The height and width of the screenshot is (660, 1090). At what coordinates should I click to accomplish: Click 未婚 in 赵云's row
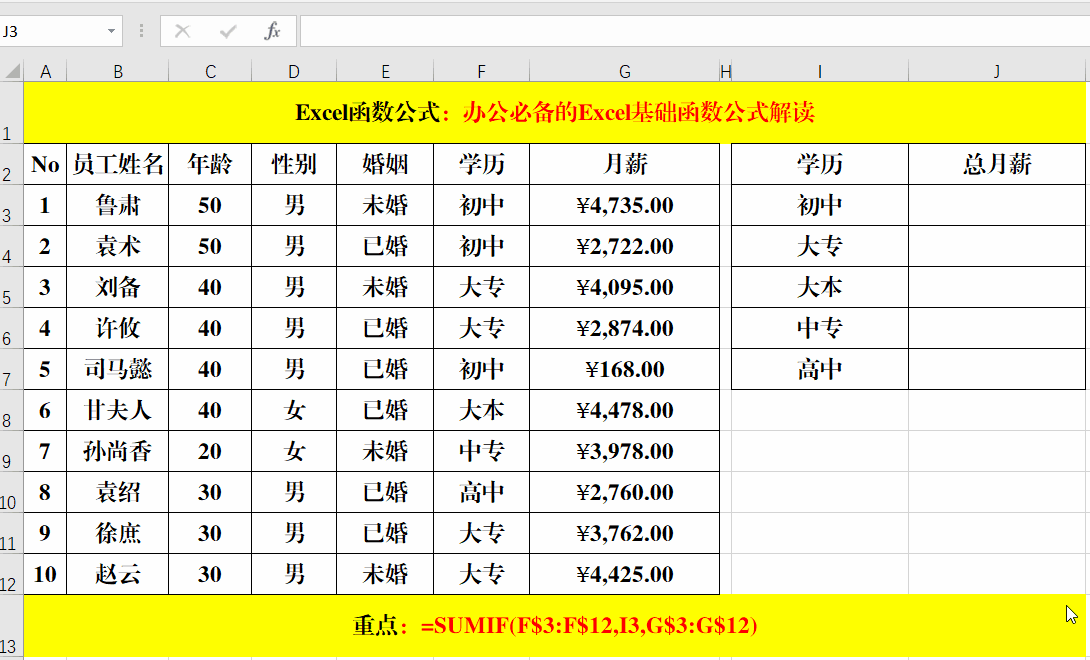[385, 574]
